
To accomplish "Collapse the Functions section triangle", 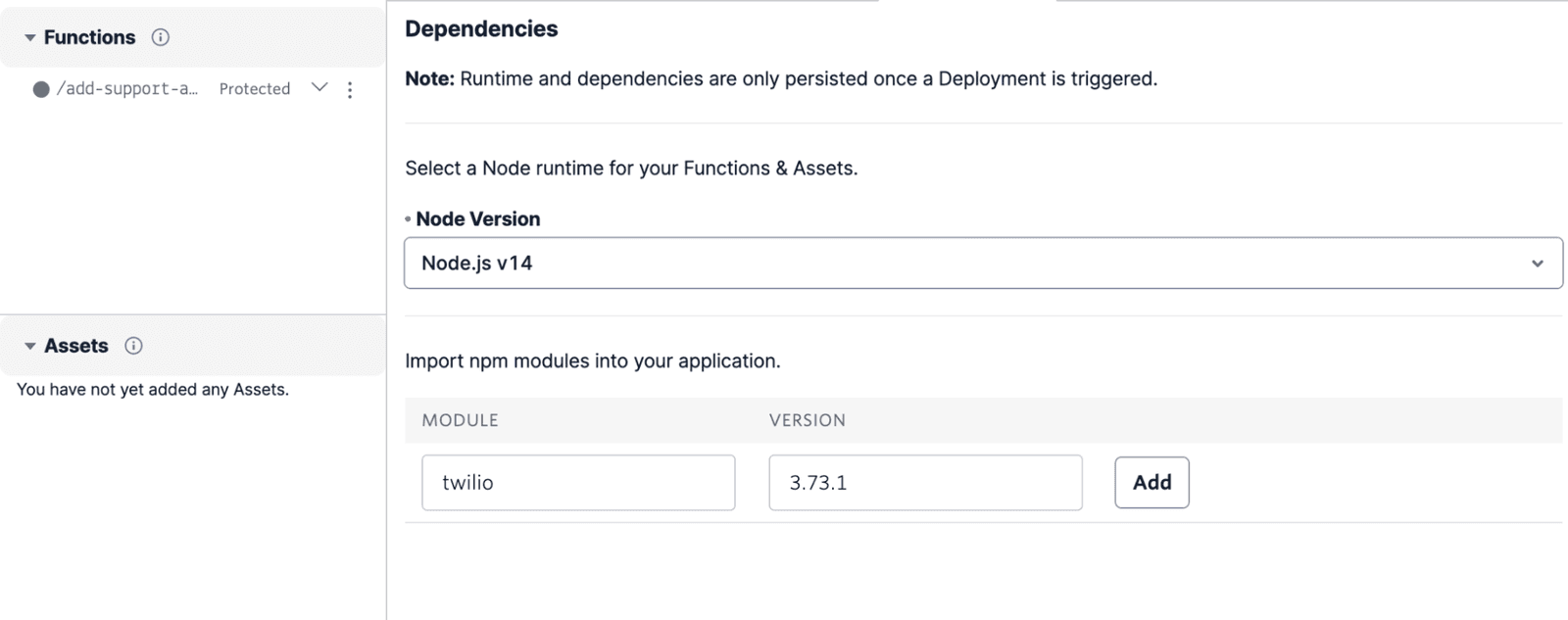I will point(30,38).
